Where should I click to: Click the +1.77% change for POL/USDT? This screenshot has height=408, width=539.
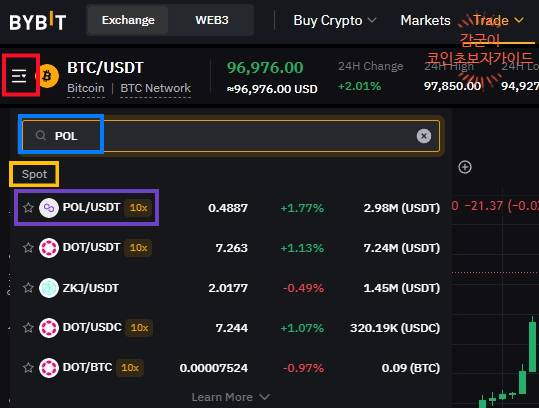click(302, 208)
